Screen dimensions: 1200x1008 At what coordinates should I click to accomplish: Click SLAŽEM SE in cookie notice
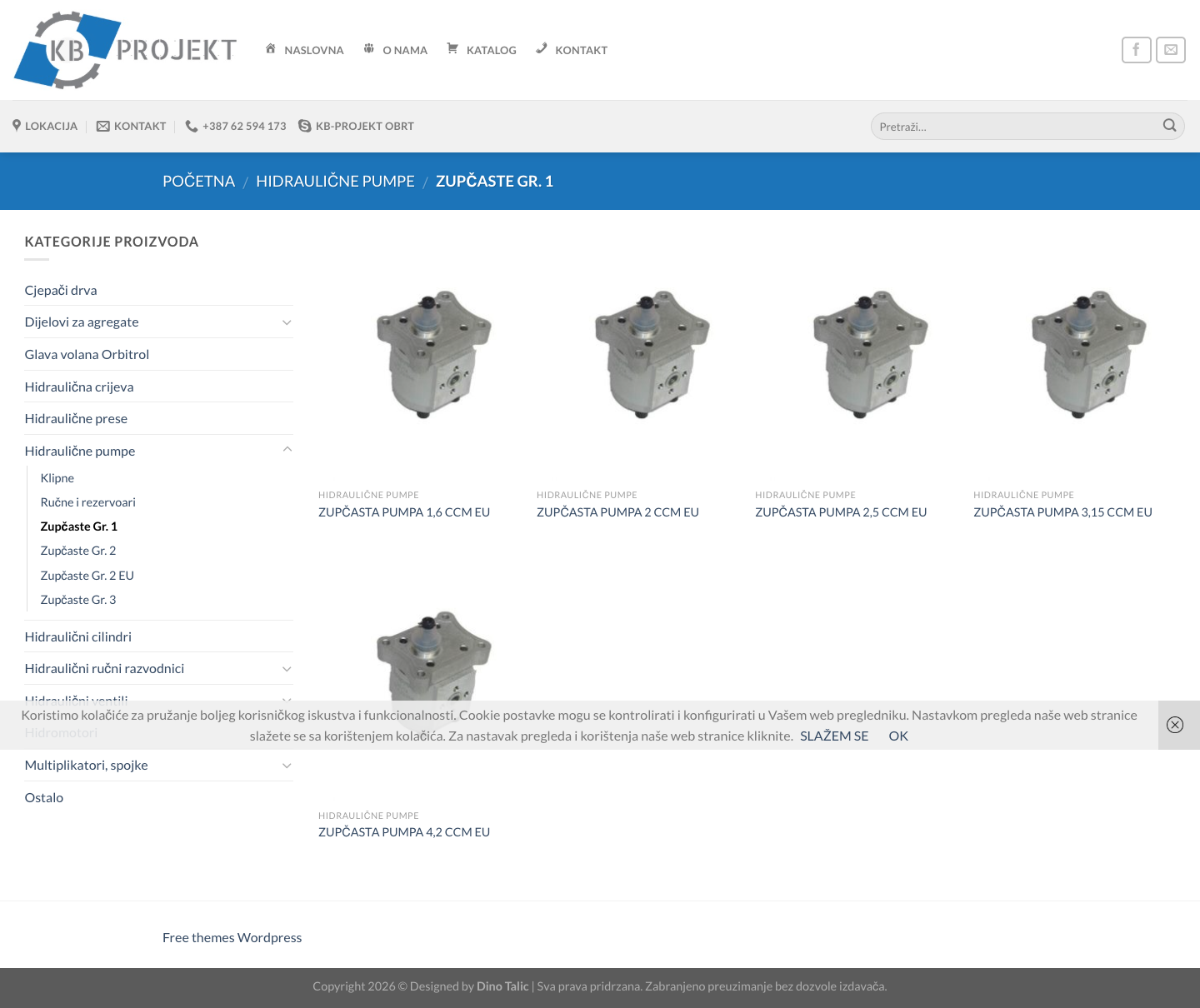pyautogui.click(x=834, y=736)
